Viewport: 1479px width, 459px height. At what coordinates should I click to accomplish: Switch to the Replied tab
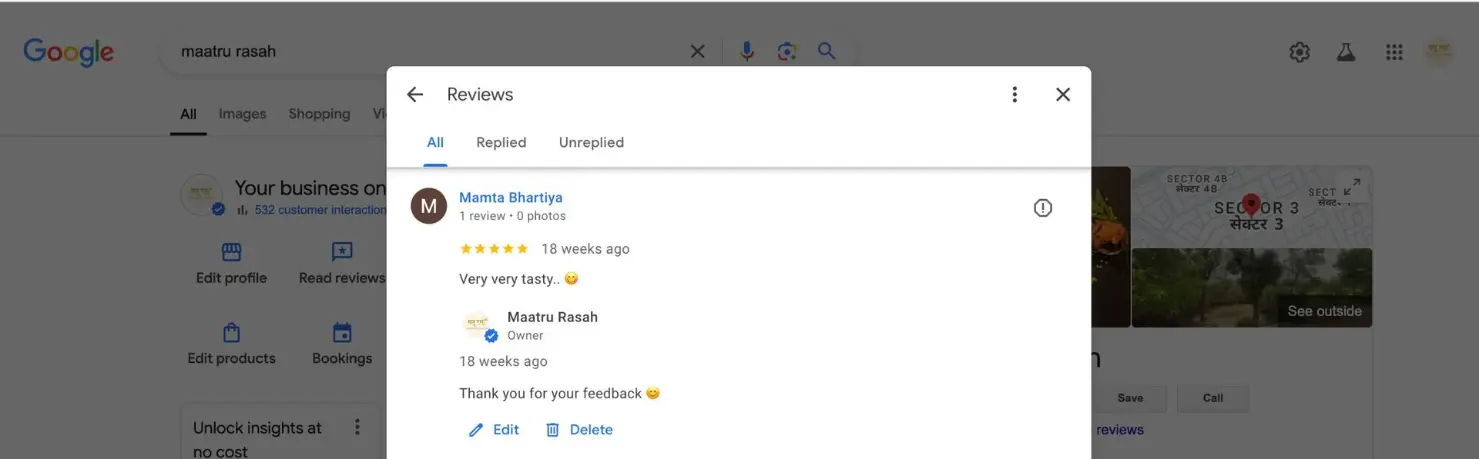[501, 143]
